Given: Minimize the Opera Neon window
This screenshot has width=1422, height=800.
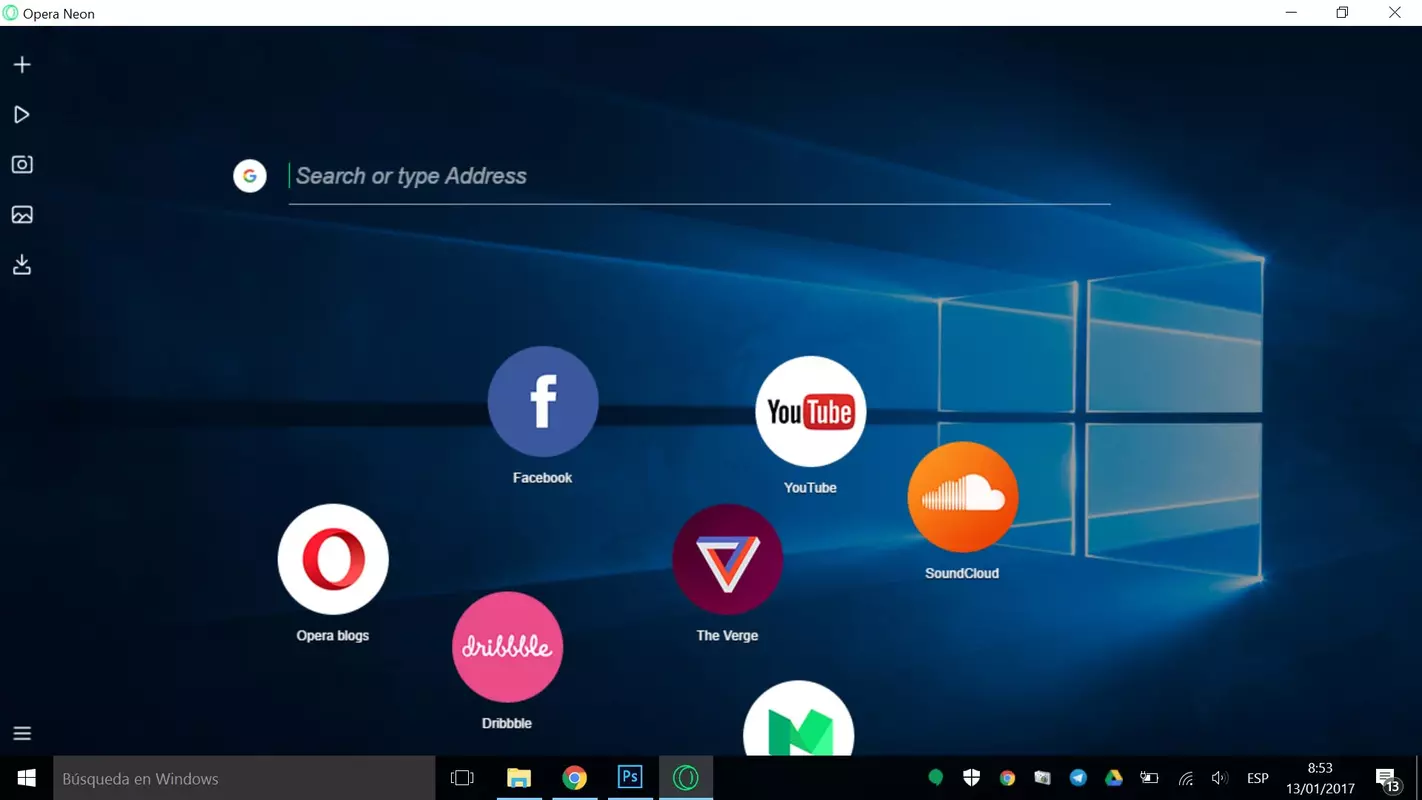Looking at the screenshot, I should (x=1291, y=13).
